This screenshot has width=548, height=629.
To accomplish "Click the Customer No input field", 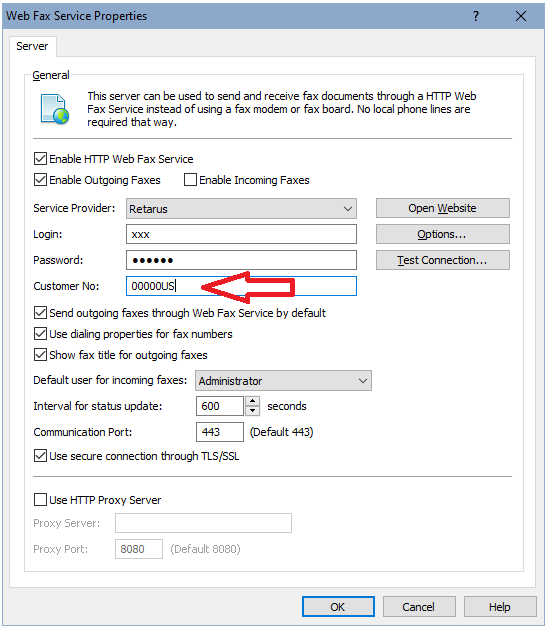I will [x=241, y=286].
